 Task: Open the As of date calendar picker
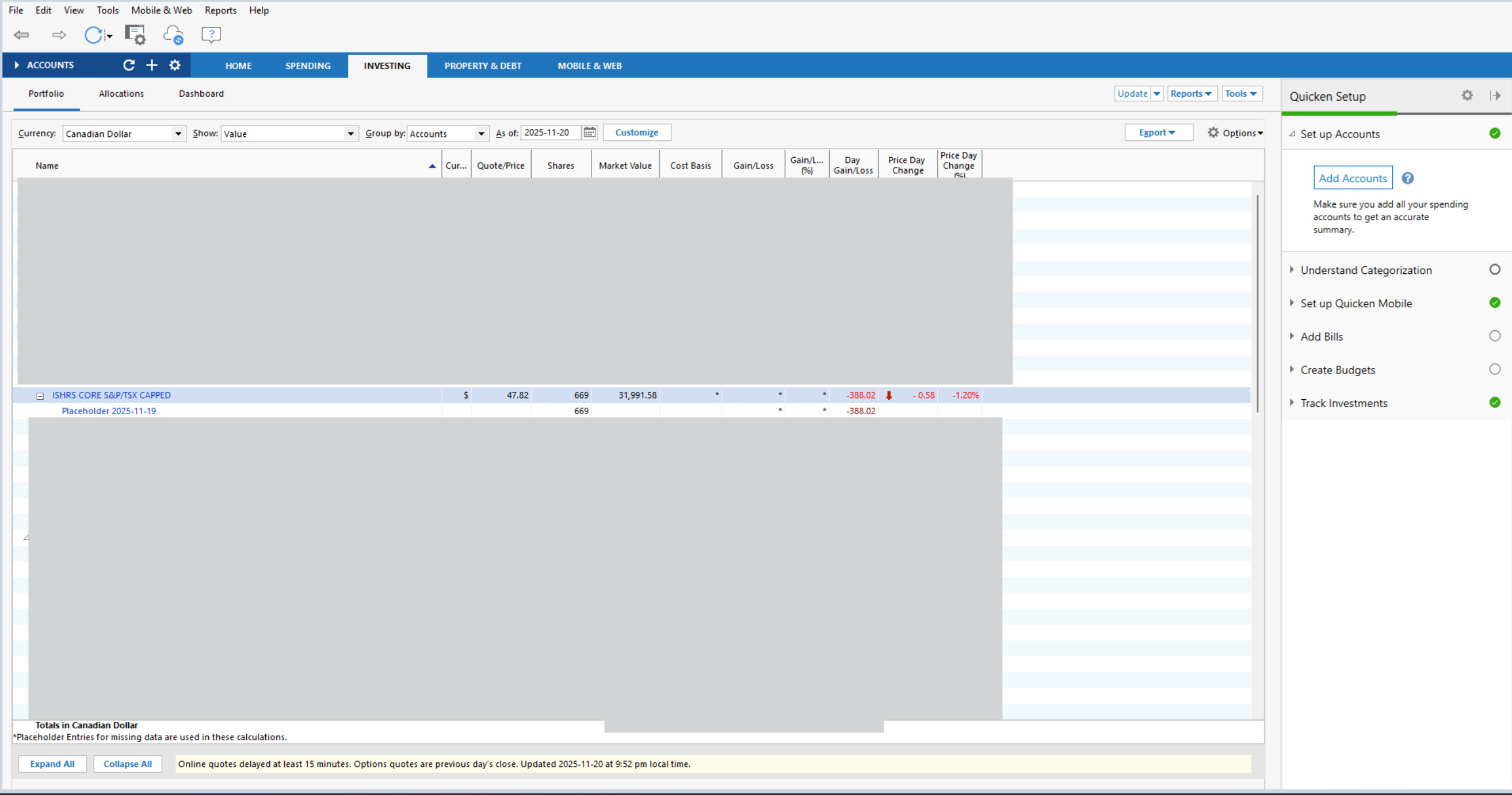point(589,133)
